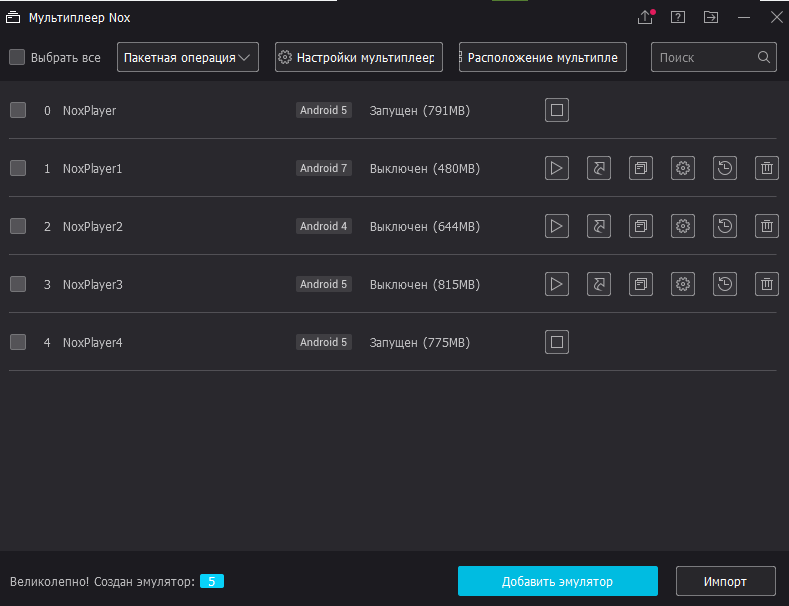Click the Поиск search field
This screenshot has height=606, width=789.
pos(704,57)
